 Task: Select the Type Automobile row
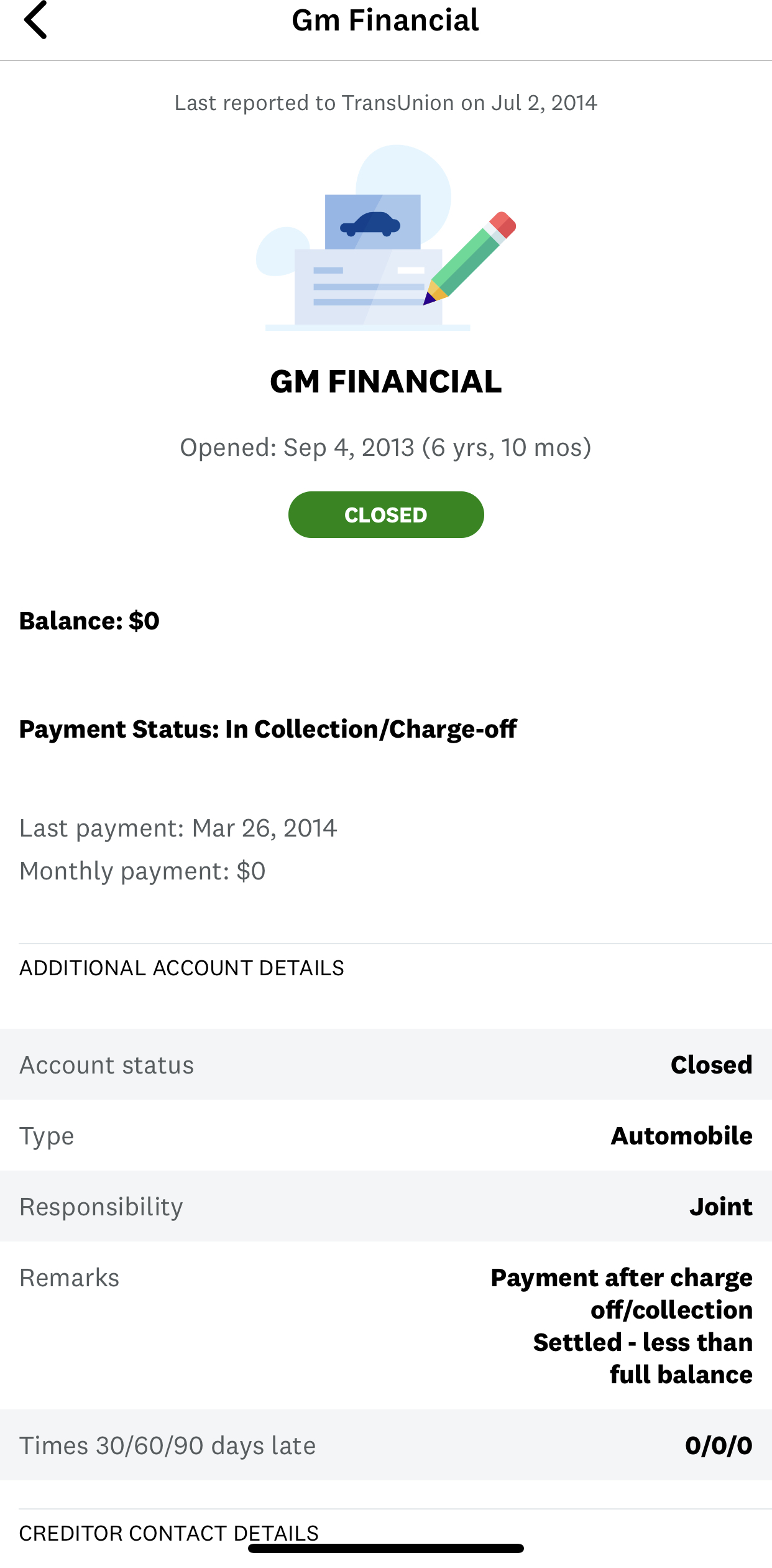(385, 1136)
